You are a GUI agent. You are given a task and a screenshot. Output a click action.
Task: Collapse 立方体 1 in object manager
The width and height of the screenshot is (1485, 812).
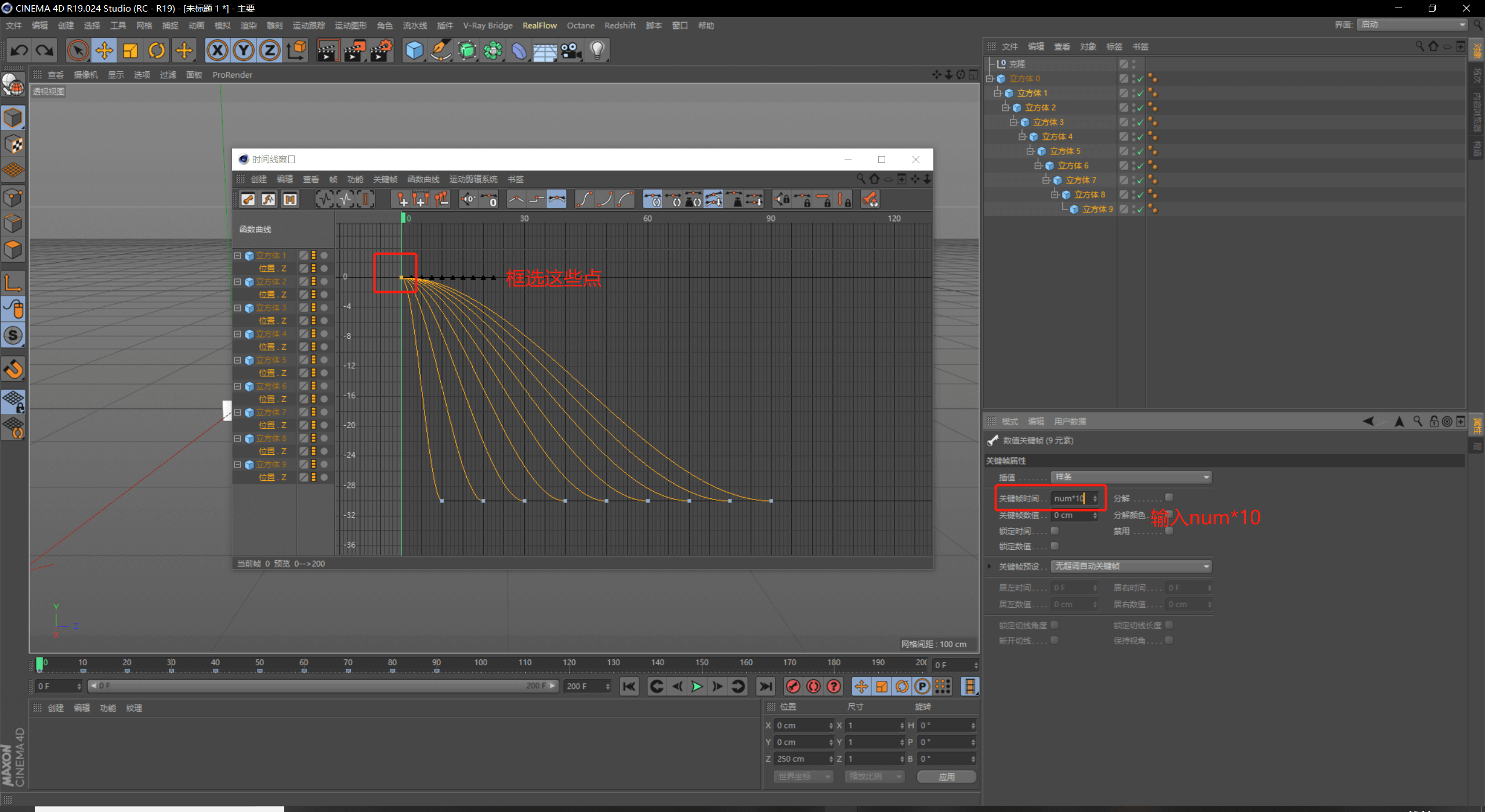pyautogui.click(x=997, y=93)
